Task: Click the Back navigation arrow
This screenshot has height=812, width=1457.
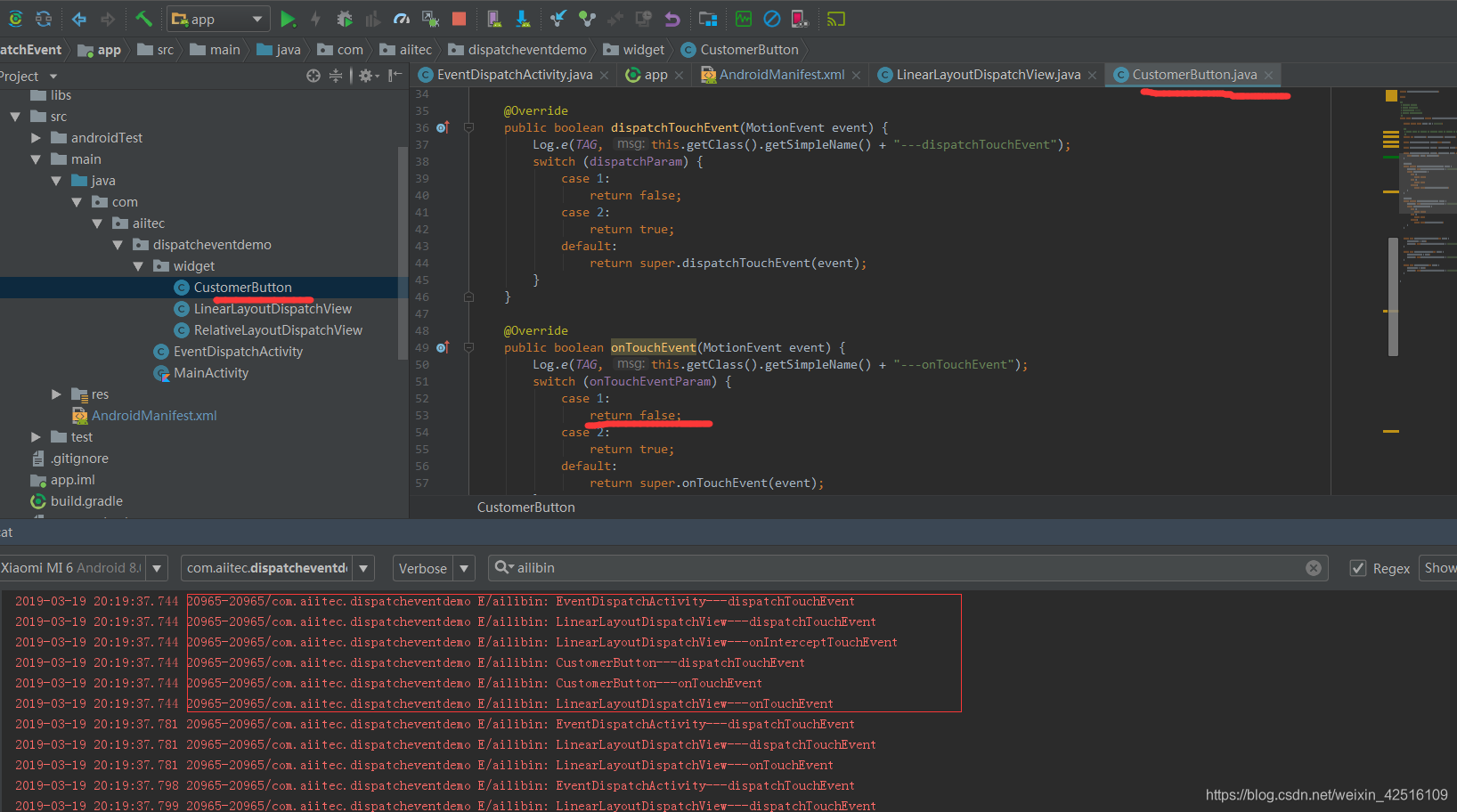Action: click(x=78, y=19)
